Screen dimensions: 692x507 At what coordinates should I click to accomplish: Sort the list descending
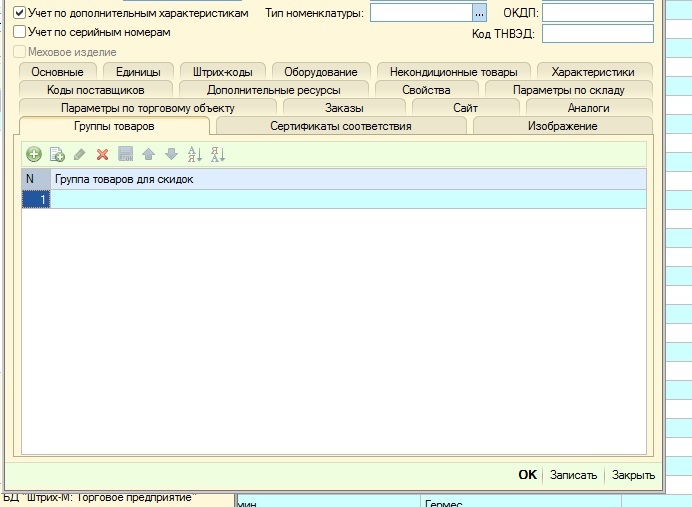click(x=218, y=154)
